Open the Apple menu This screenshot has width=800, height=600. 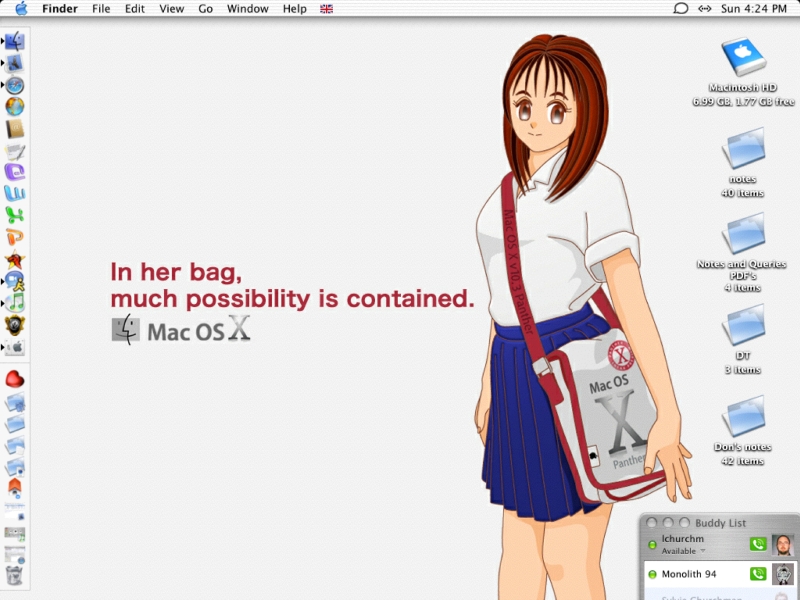pyautogui.click(x=21, y=9)
